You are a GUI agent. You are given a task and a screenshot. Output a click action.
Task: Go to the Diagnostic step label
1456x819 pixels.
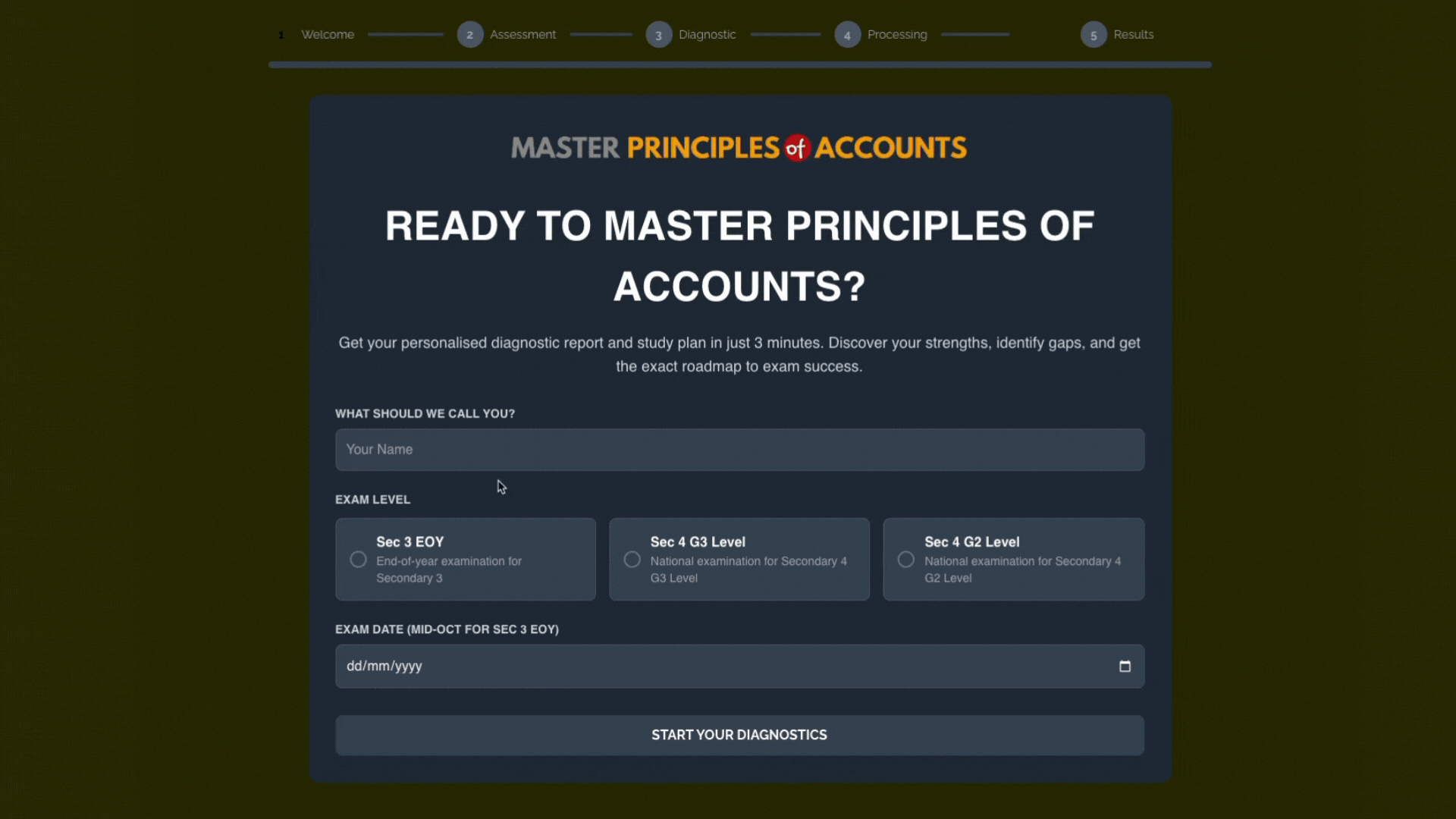pyautogui.click(x=707, y=35)
